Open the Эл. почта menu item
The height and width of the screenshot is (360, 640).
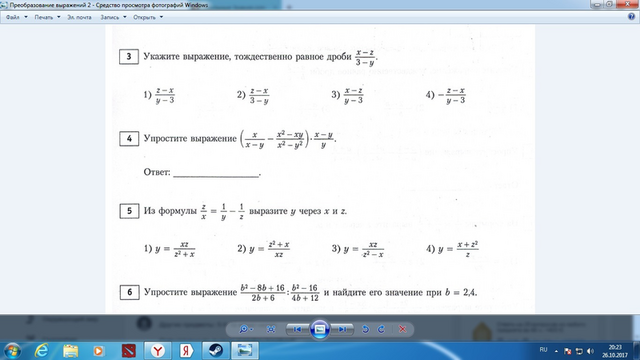pyautogui.click(x=79, y=17)
